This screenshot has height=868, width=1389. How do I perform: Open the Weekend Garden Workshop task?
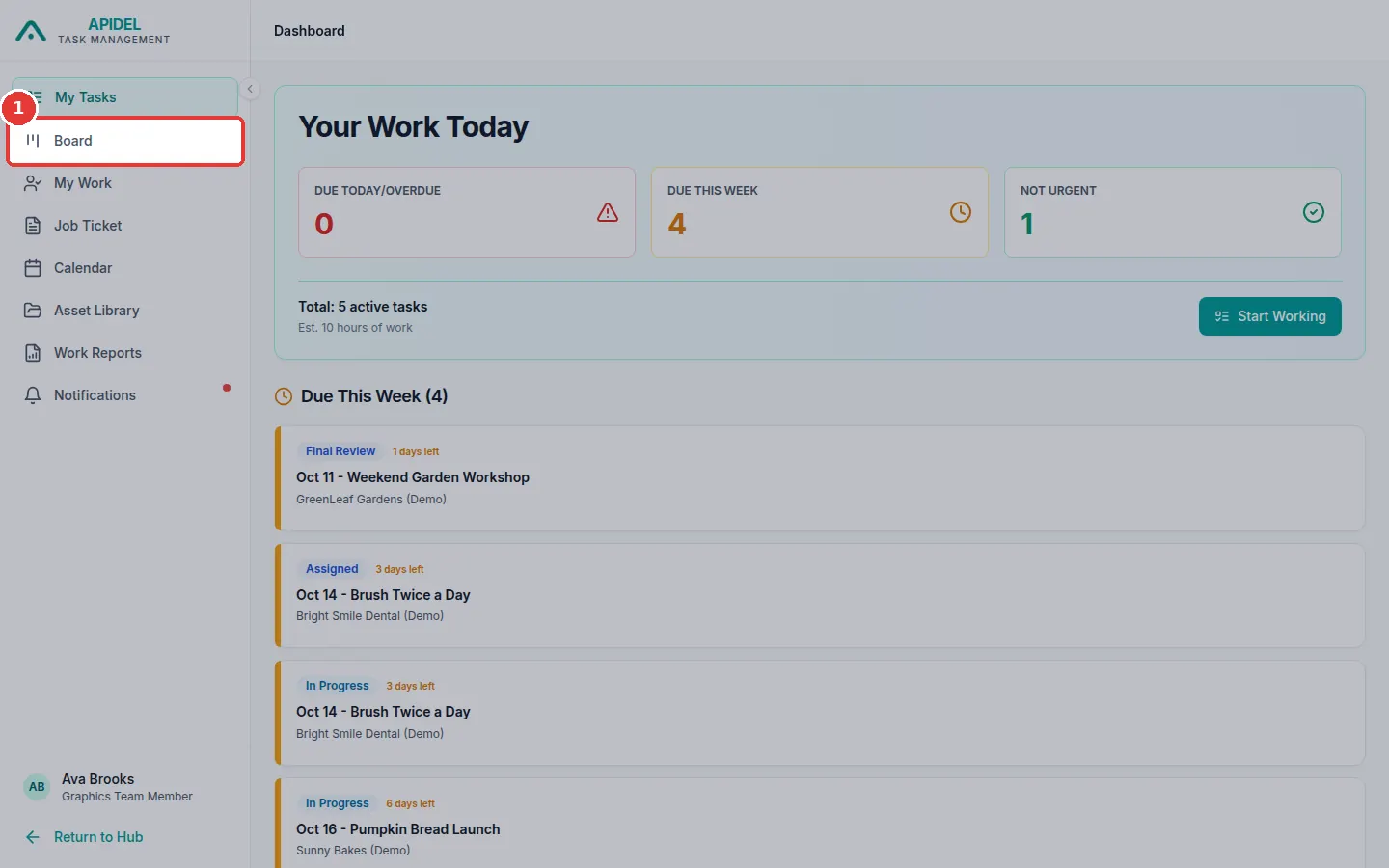point(820,478)
